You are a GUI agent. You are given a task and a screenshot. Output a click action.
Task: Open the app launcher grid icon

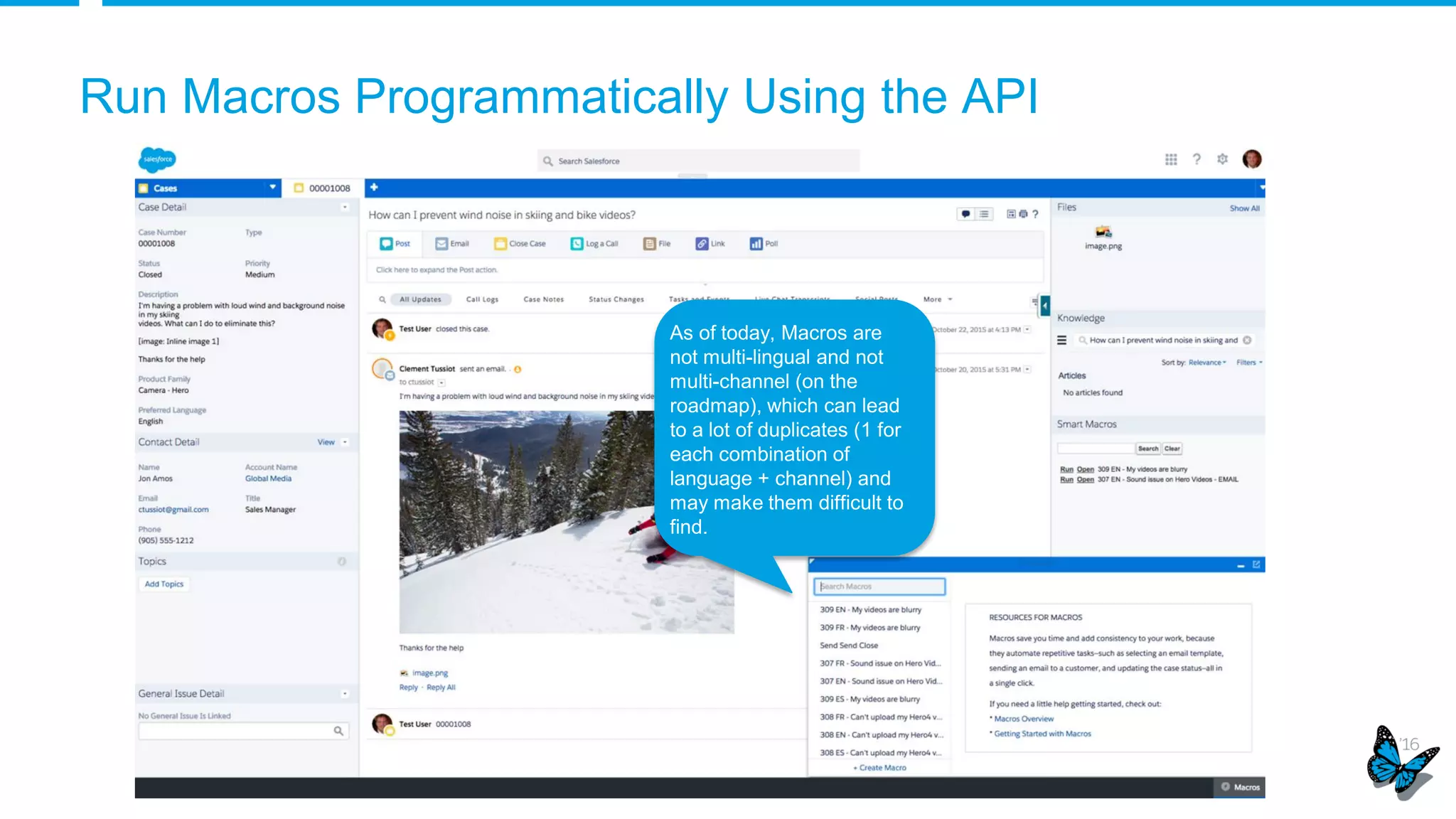coord(1171,159)
